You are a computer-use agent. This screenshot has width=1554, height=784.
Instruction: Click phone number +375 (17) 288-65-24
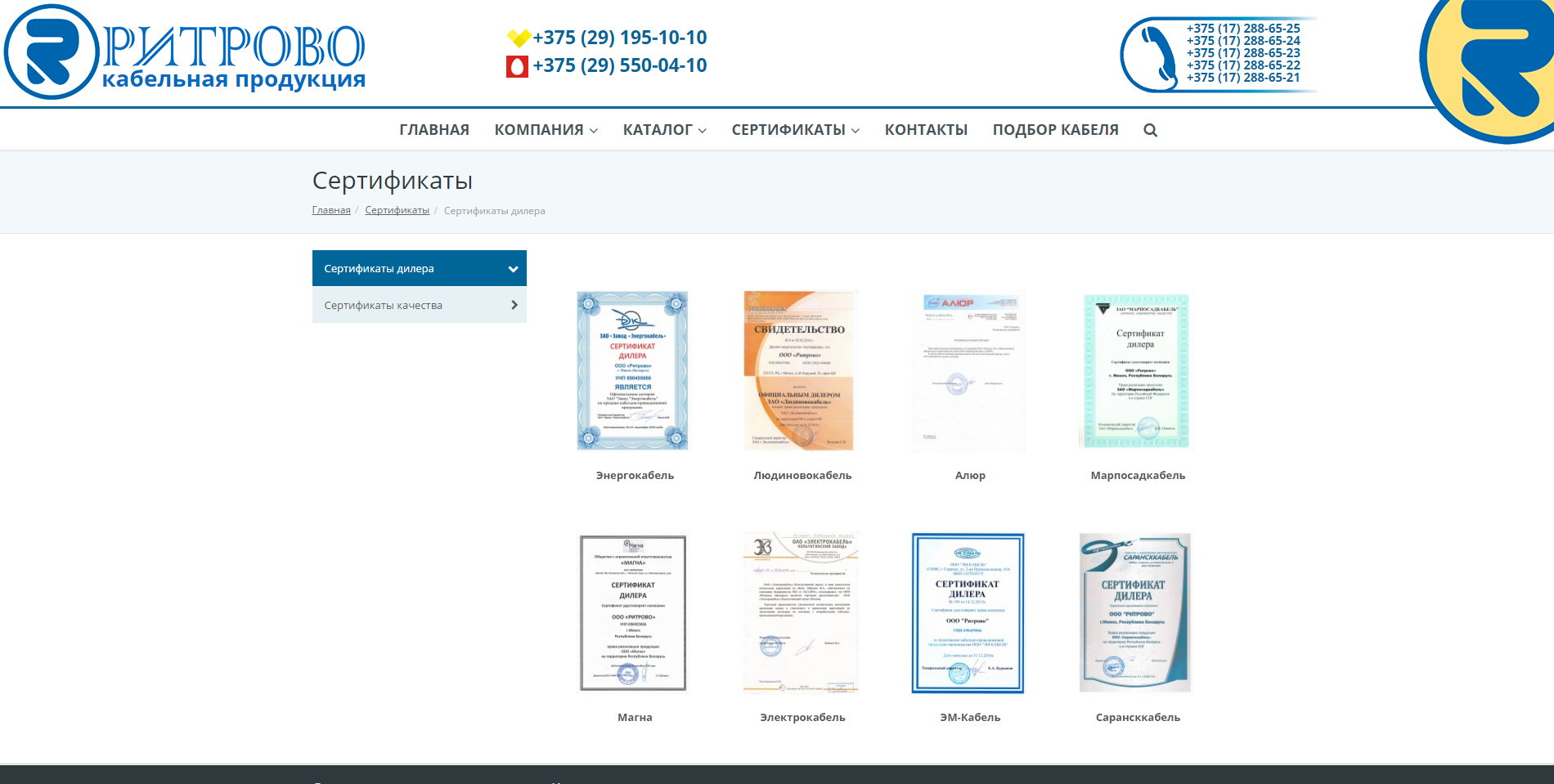pos(1243,40)
